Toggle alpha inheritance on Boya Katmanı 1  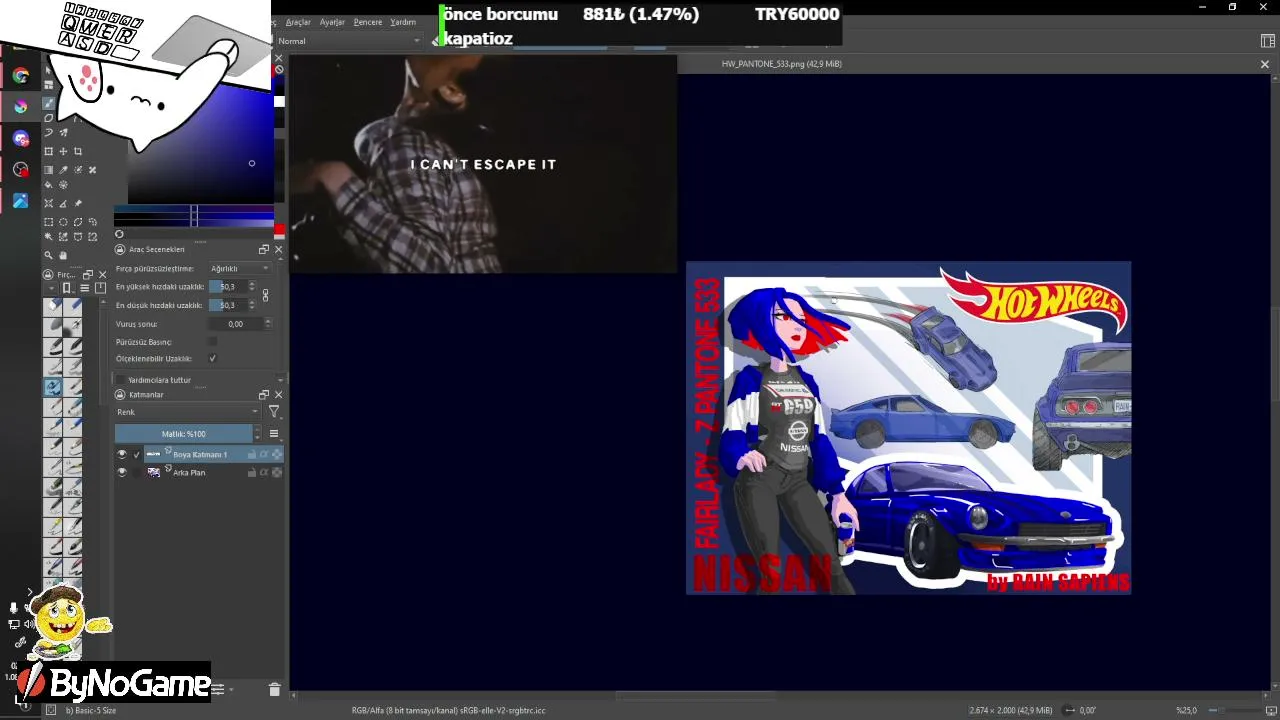point(264,454)
